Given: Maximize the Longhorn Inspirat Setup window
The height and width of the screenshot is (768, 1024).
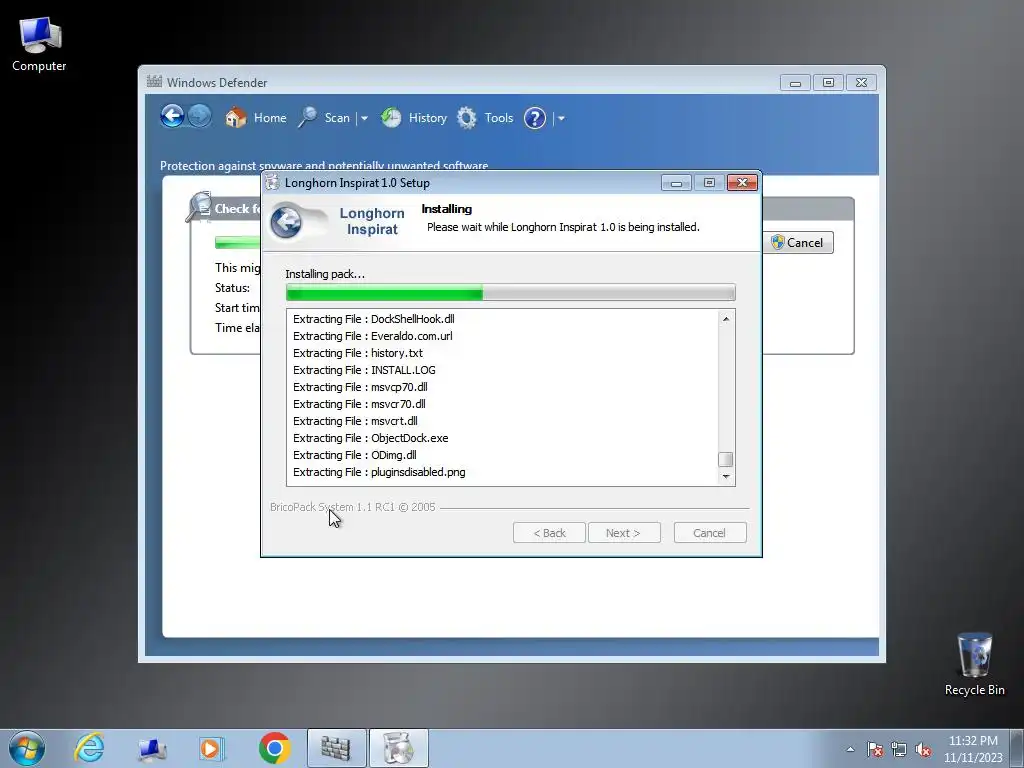Looking at the screenshot, I should [x=709, y=183].
